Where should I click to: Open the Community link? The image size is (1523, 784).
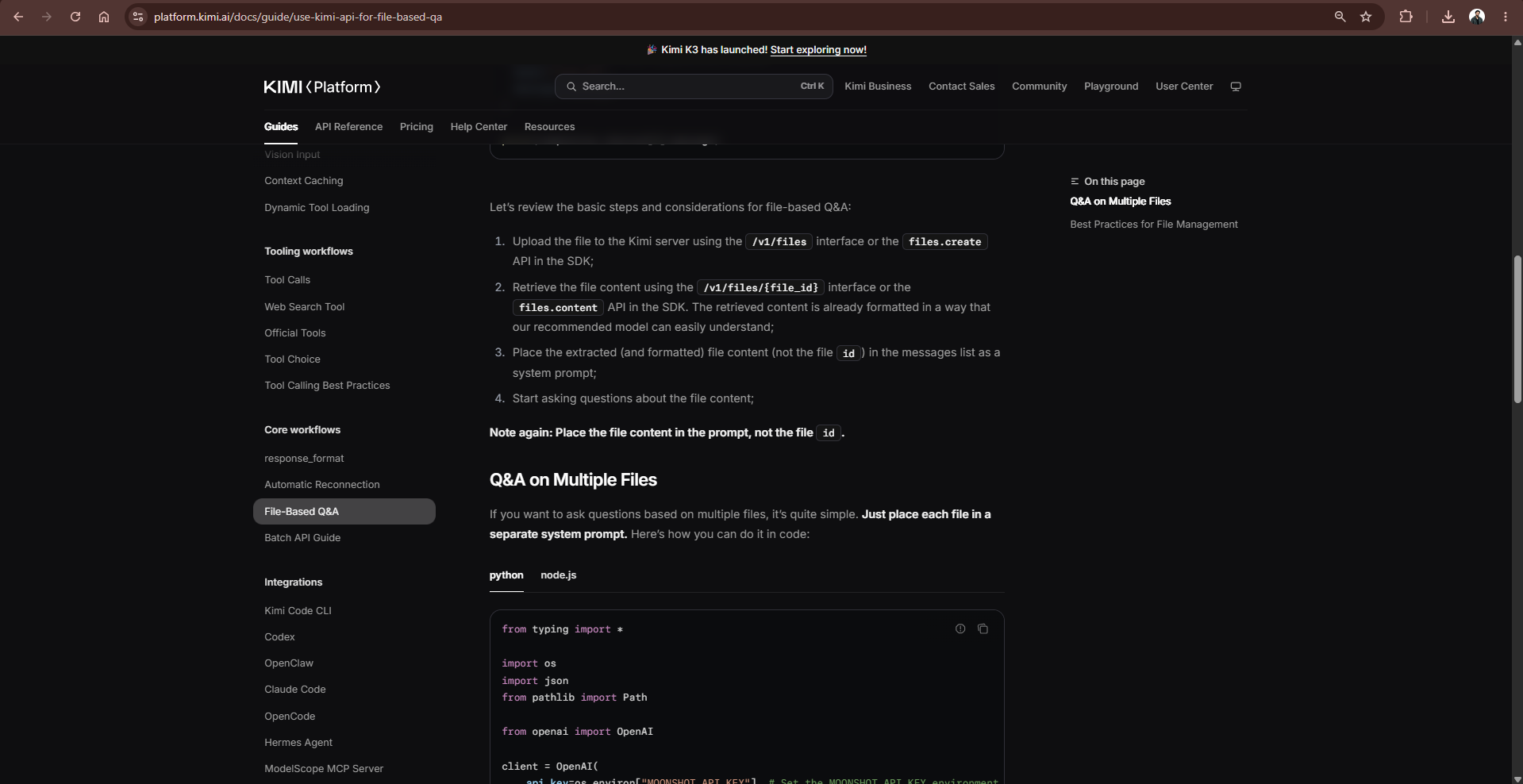coord(1039,86)
